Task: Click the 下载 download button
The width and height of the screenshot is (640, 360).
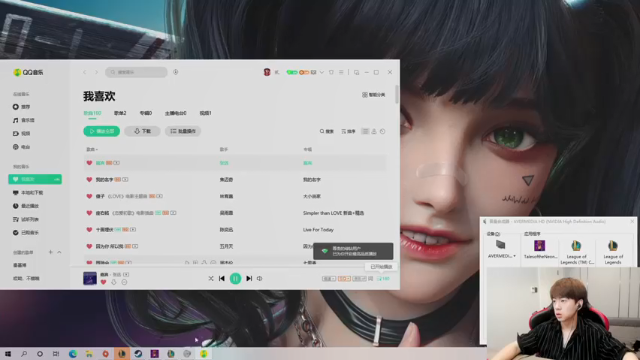Action: (142, 131)
